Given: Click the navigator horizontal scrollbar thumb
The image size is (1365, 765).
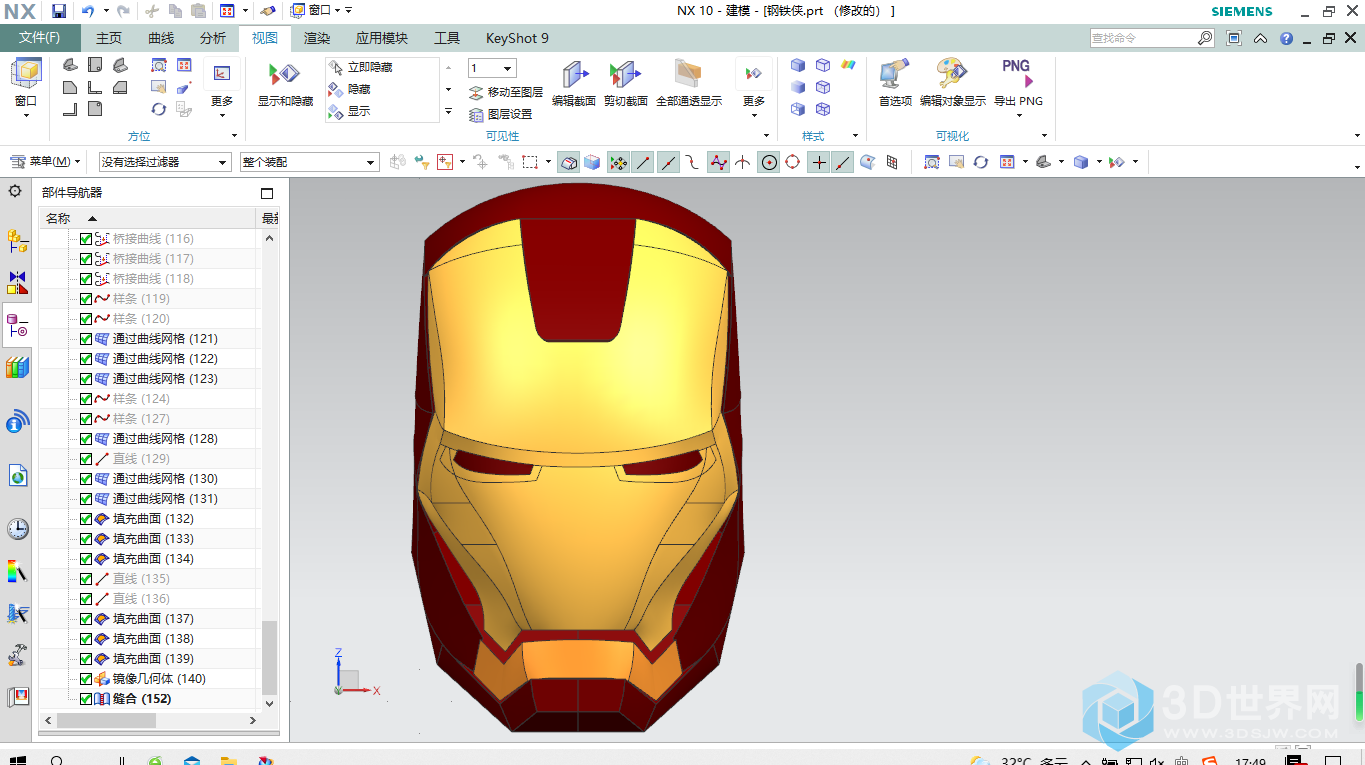Looking at the screenshot, I should tap(106, 720).
